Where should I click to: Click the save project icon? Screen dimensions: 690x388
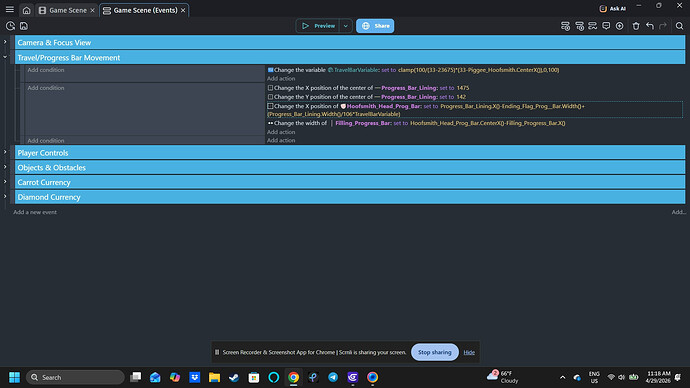point(24,26)
